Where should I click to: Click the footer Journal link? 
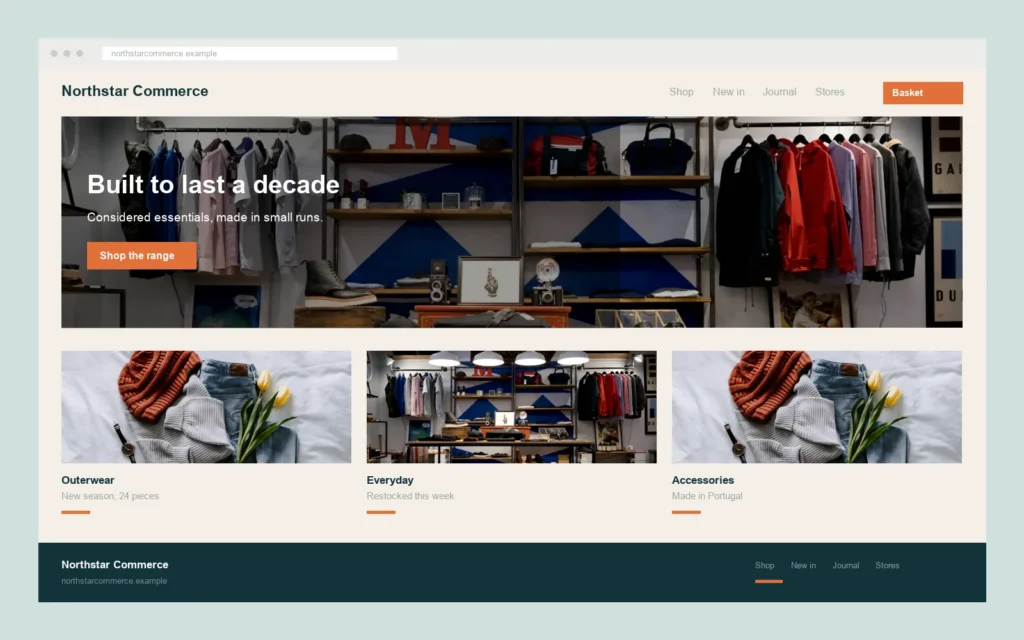(x=845, y=566)
